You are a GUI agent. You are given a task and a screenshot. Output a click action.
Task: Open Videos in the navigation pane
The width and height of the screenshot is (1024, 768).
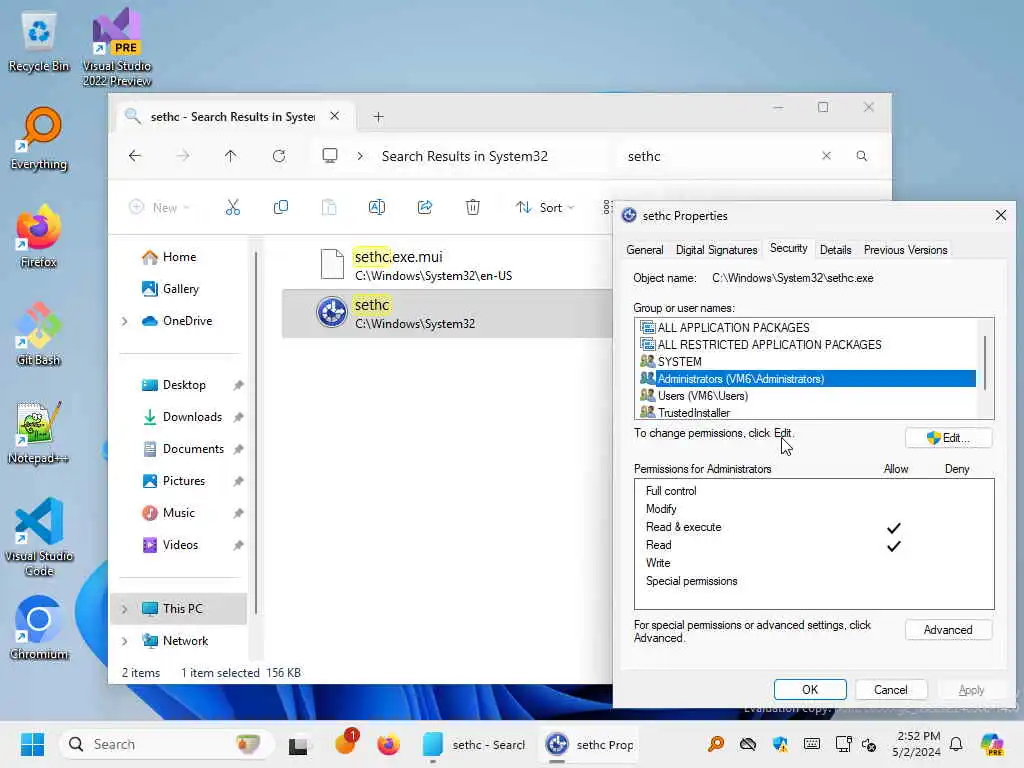(x=180, y=545)
